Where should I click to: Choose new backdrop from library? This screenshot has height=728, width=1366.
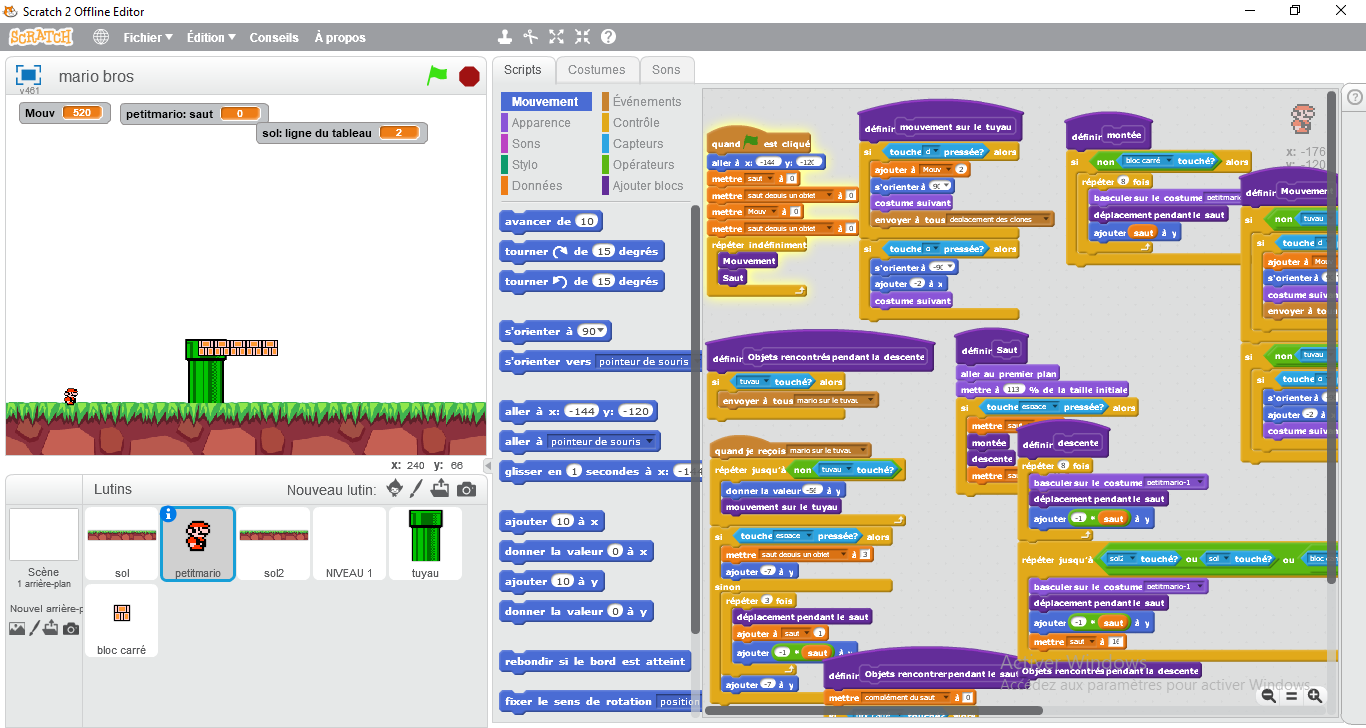[17, 629]
